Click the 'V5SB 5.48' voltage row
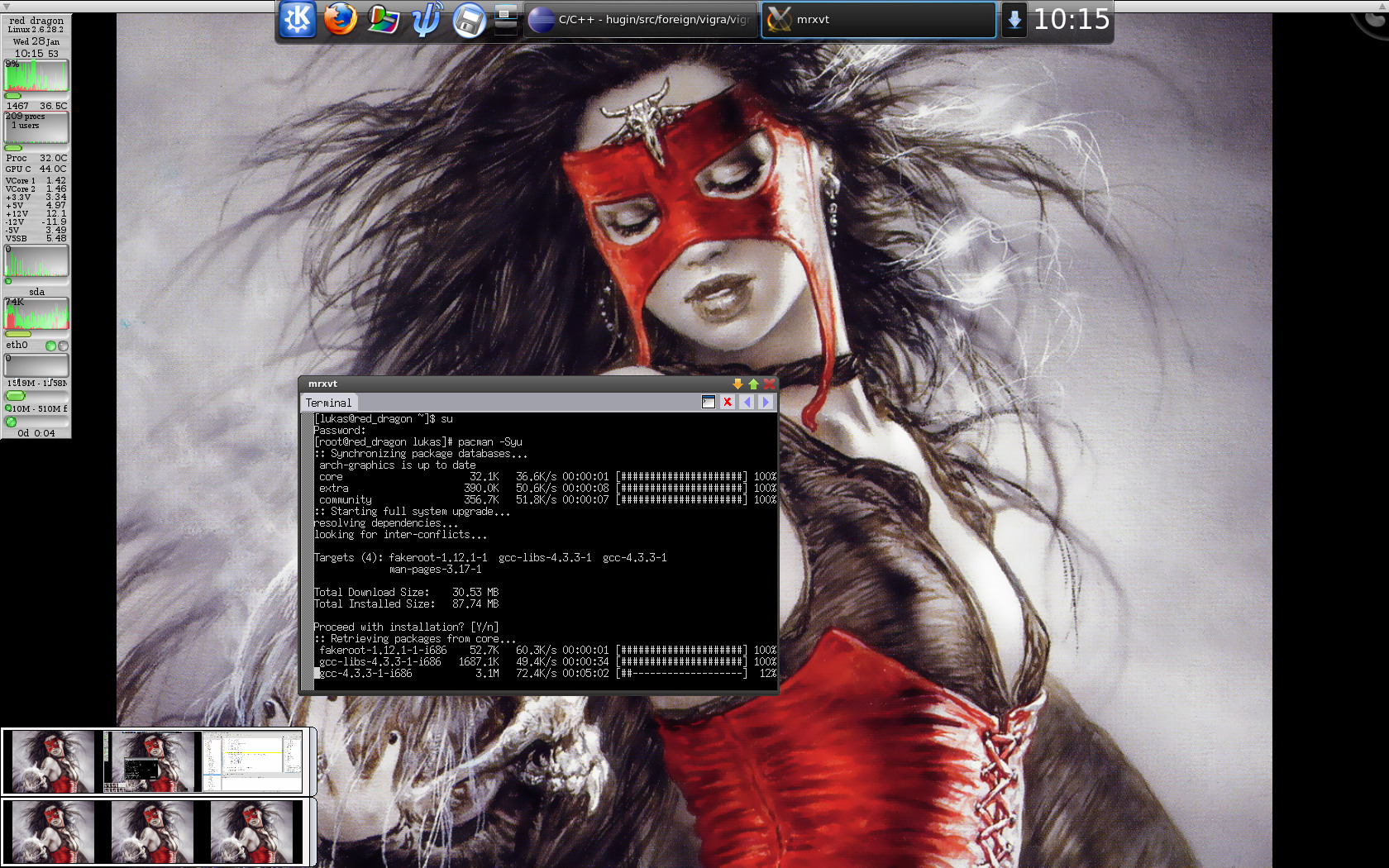The image size is (1389, 868). (x=36, y=238)
